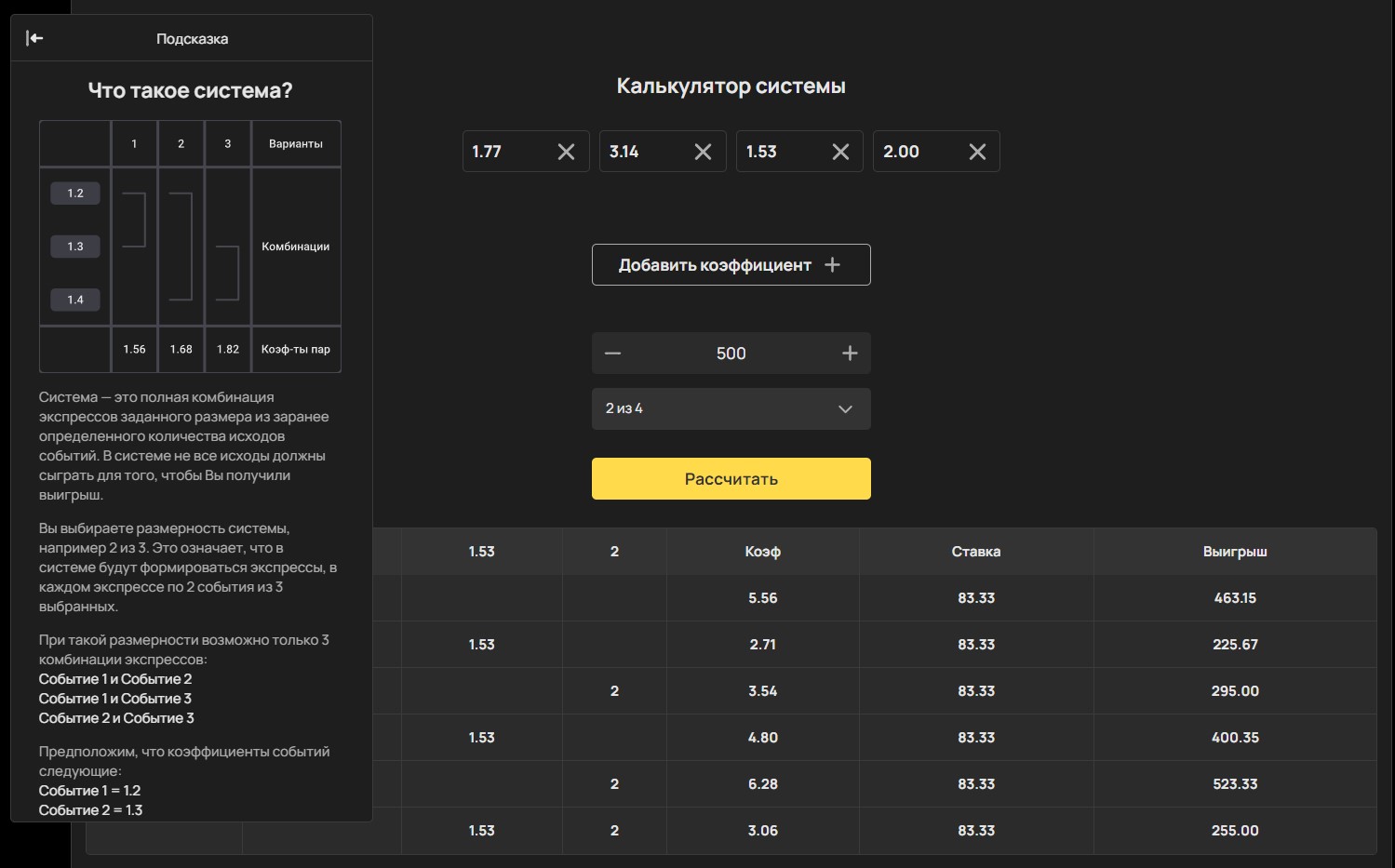The image size is (1395, 868).
Task: Click the 1.4 chip in hint diagram
Action: (75, 300)
